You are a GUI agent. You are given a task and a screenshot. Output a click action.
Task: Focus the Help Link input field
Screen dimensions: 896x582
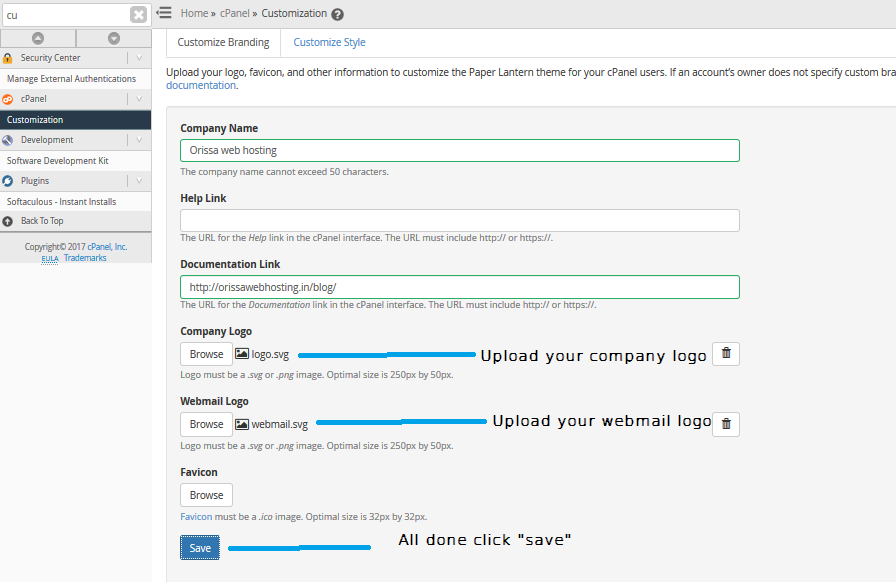[460, 221]
